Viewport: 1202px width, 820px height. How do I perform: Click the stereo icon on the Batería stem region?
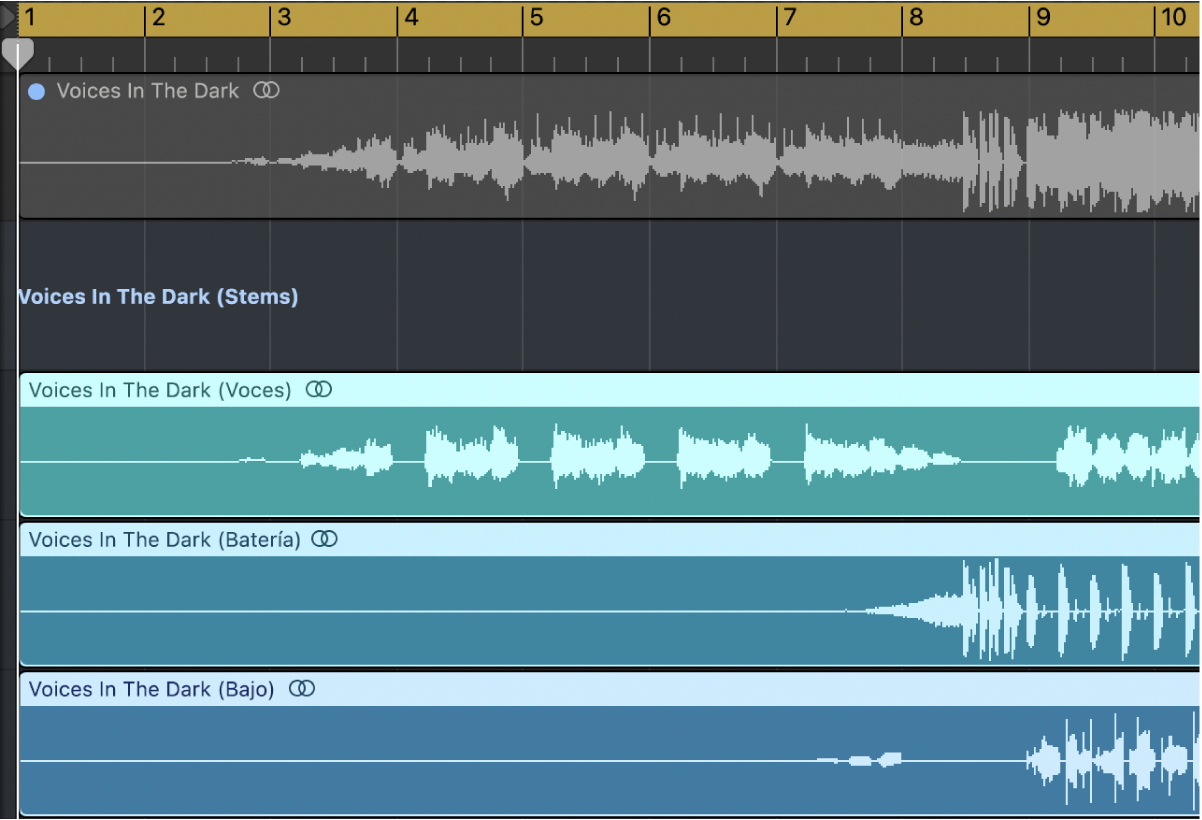[324, 539]
